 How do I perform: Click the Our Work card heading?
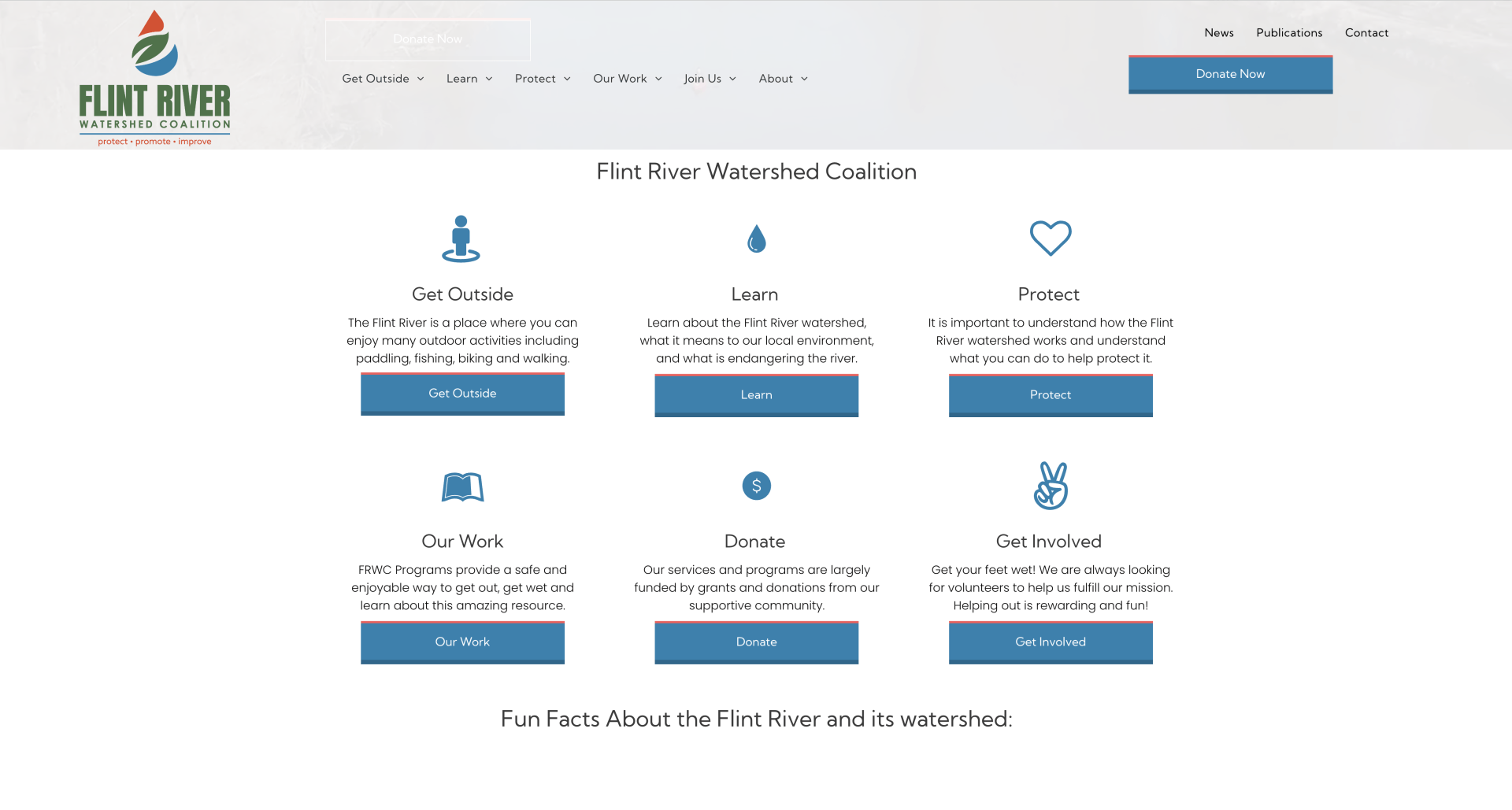click(x=462, y=542)
